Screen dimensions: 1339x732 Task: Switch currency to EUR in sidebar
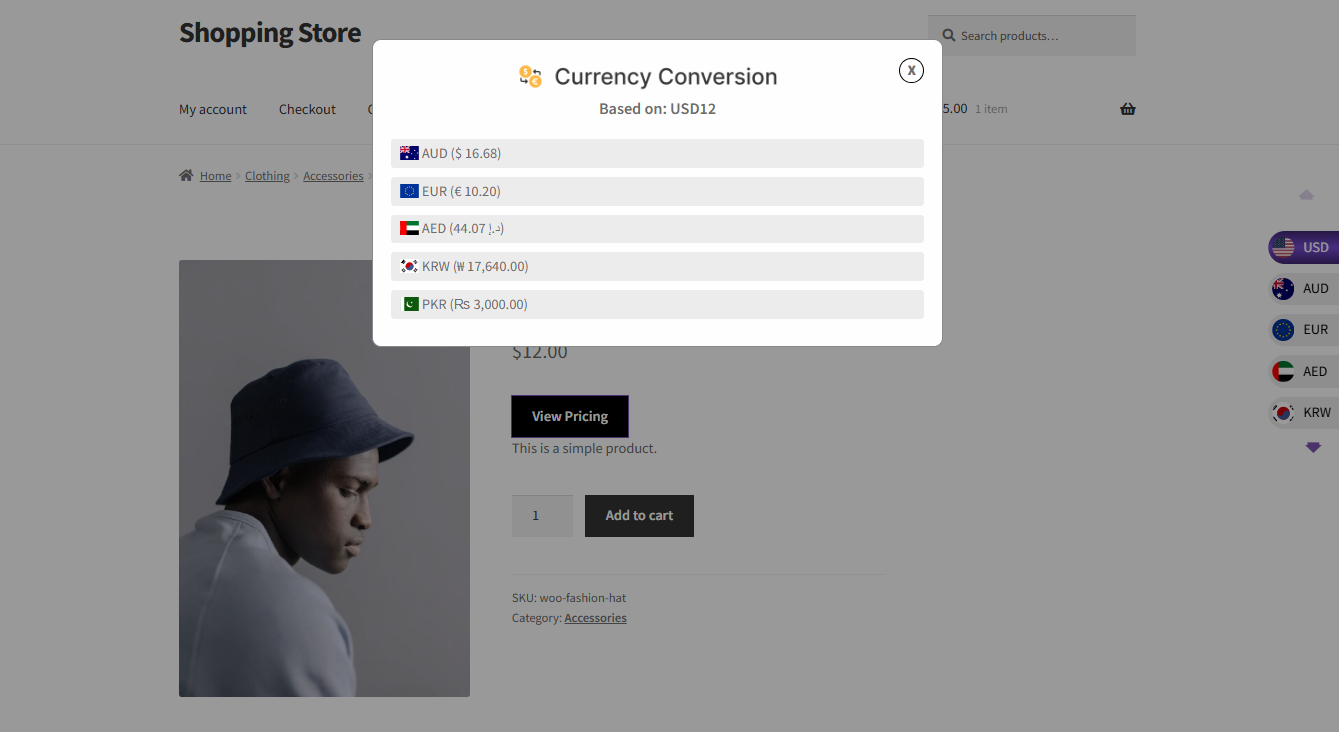[x=1303, y=329]
